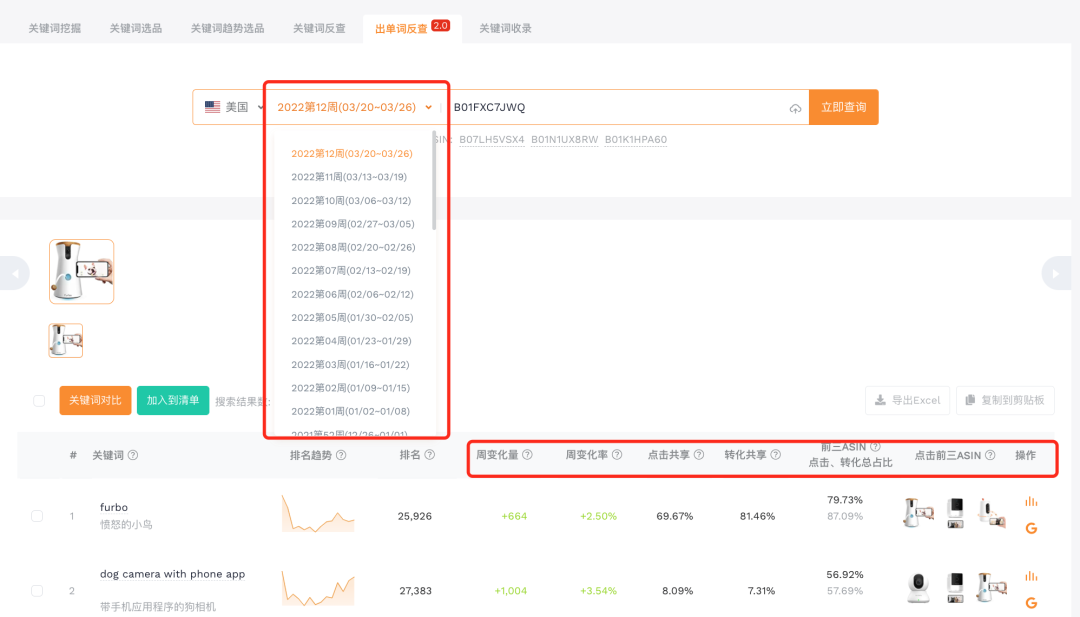Tick the checkbox for the furbo row
The width and height of the screenshot is (1080, 617).
(x=37, y=516)
